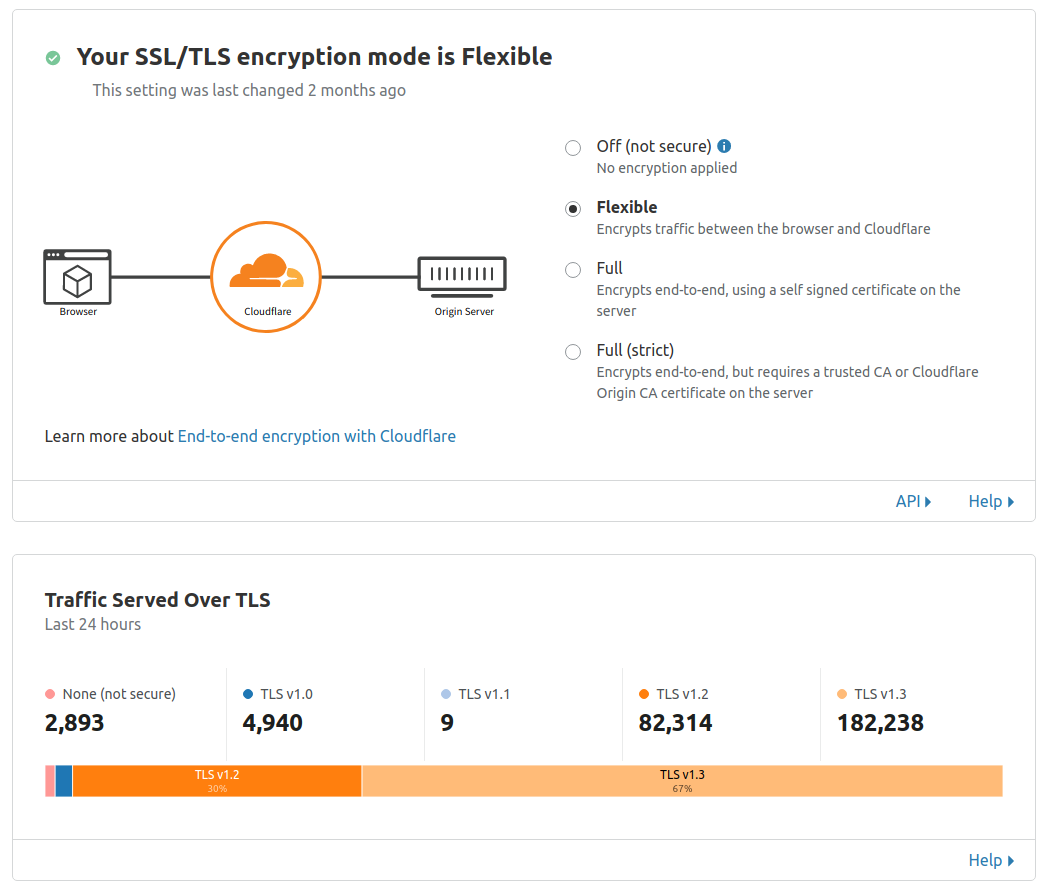Select the Full encryption radio button
The image size is (1046, 890).
tap(573, 270)
